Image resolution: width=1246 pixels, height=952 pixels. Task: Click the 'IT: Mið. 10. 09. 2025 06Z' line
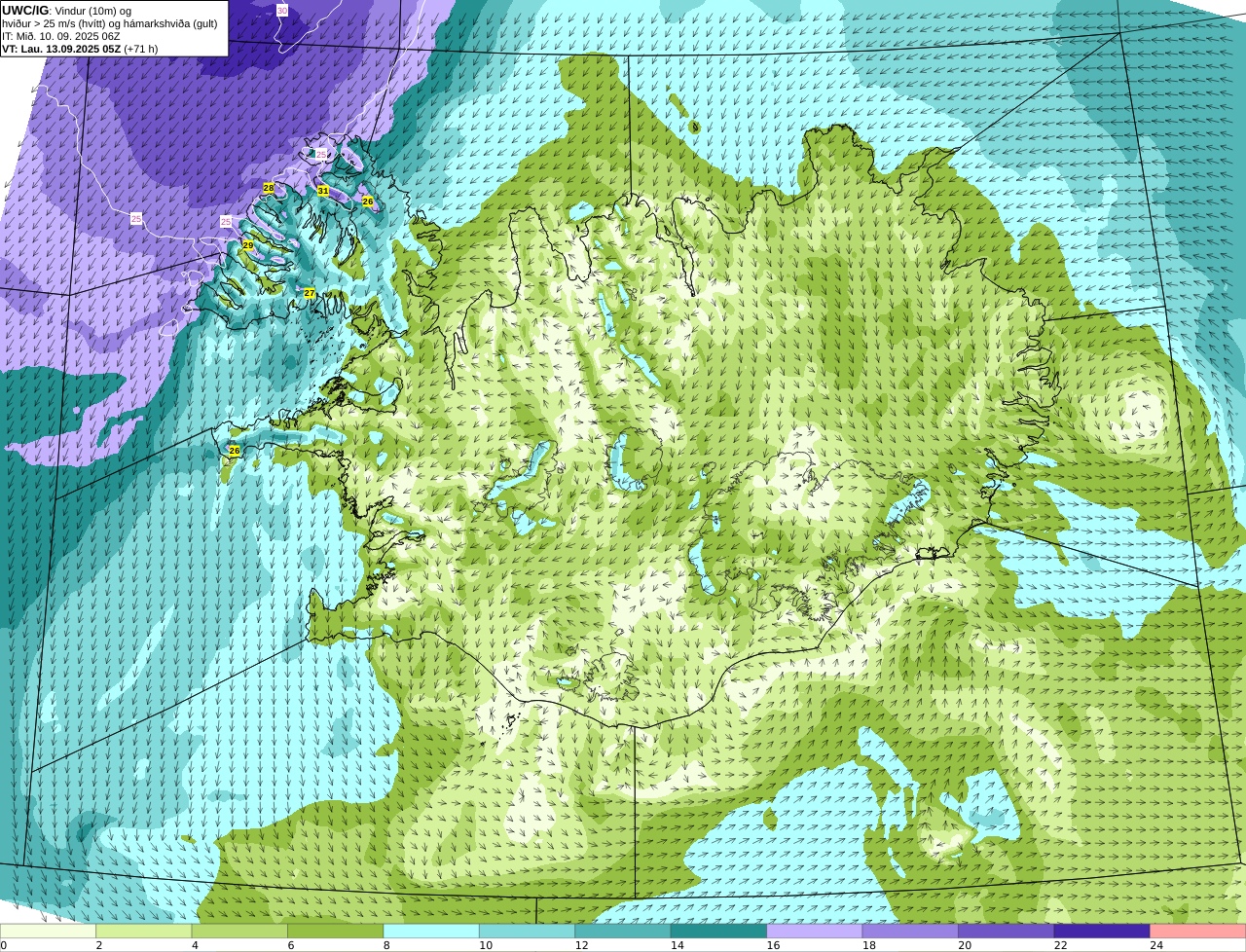coord(61,36)
